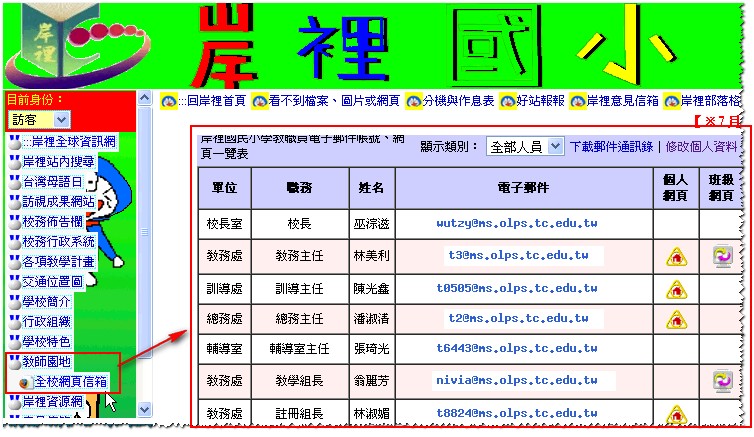This screenshot has height=437, width=754.
Task: Click the Doraemon icon beside 分機與作息表
Action: [414, 101]
